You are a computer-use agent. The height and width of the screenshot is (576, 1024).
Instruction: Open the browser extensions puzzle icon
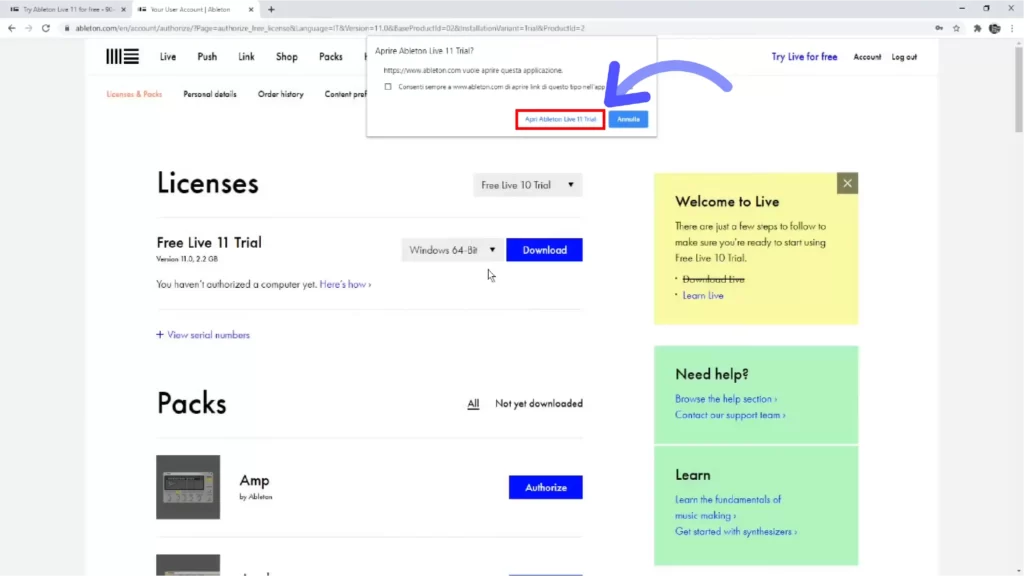point(977,28)
